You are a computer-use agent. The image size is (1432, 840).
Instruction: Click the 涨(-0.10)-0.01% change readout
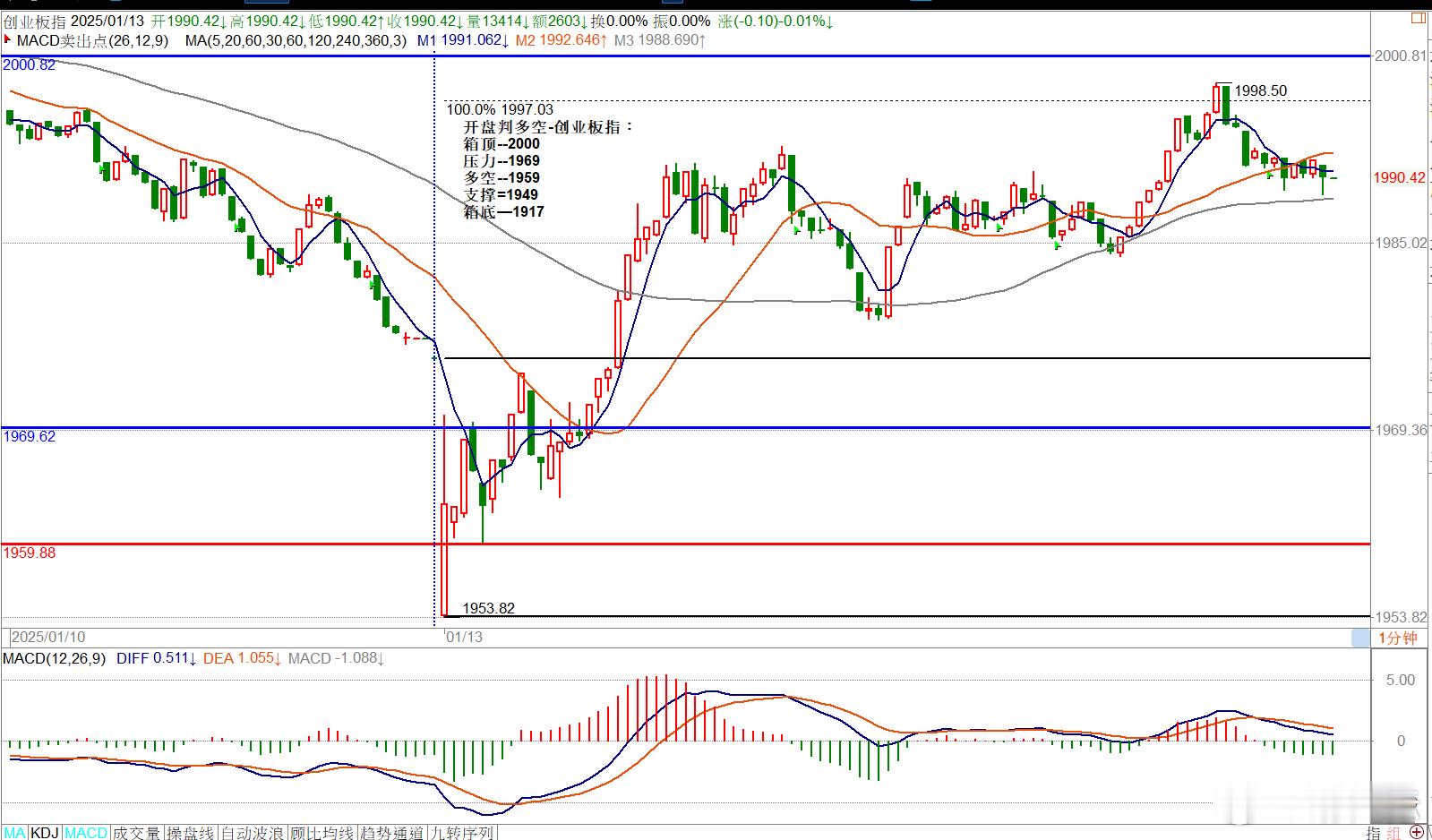click(776, 21)
